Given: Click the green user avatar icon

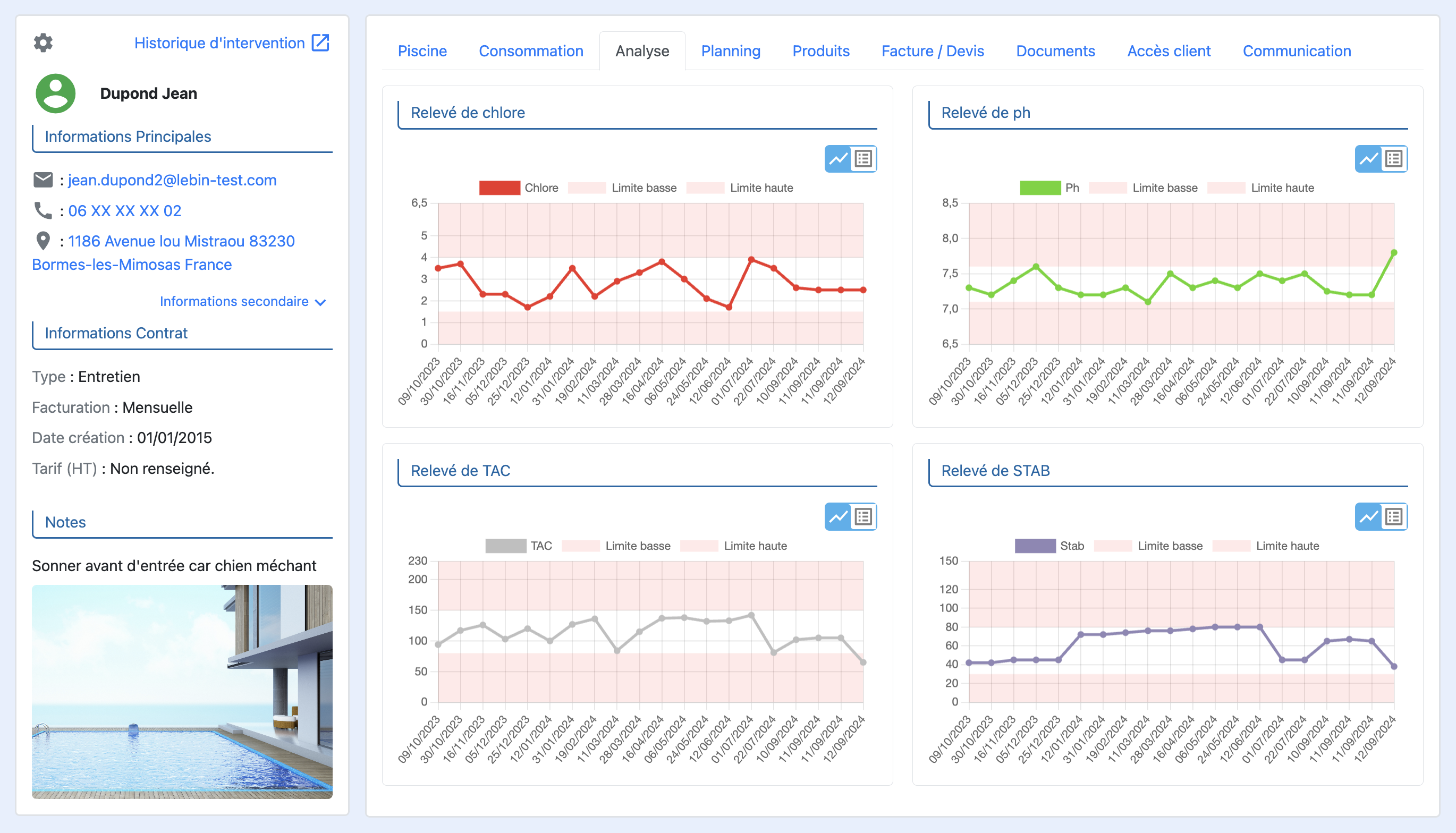Looking at the screenshot, I should (55, 93).
